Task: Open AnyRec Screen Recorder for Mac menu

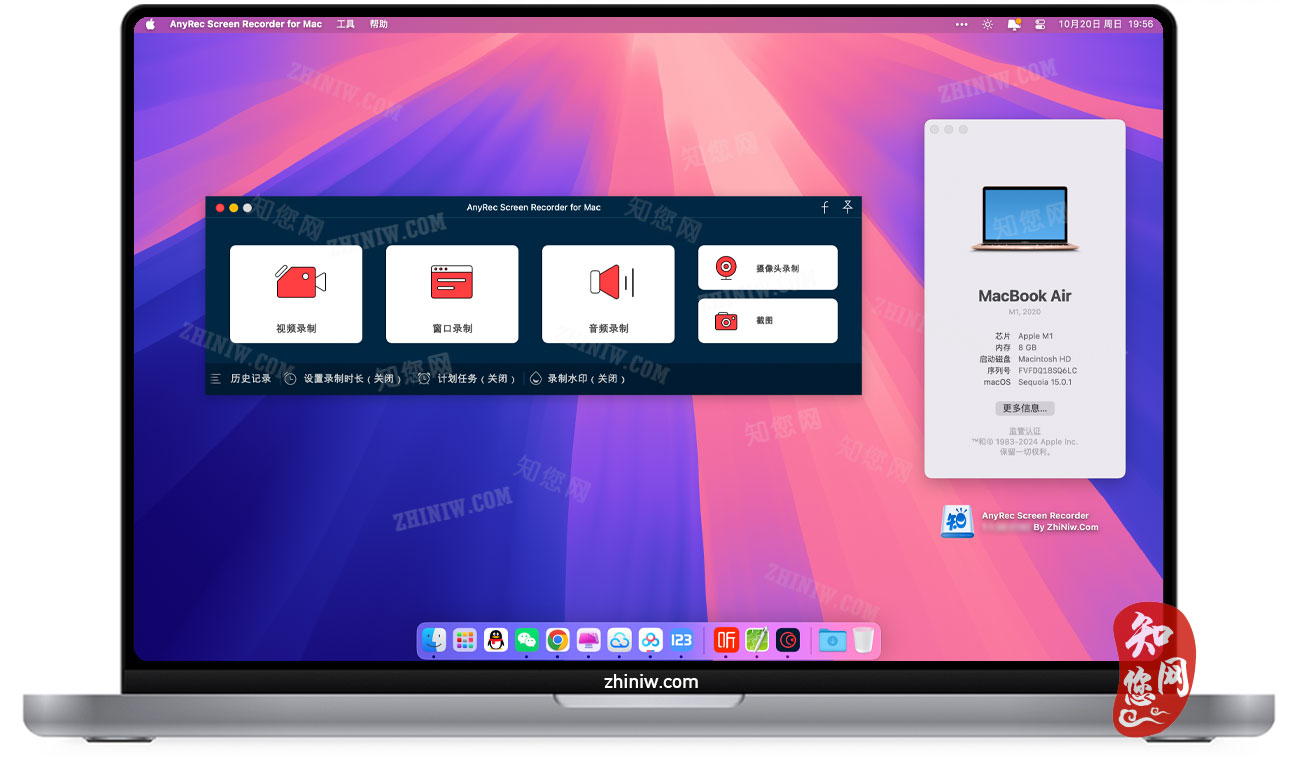Action: [246, 24]
